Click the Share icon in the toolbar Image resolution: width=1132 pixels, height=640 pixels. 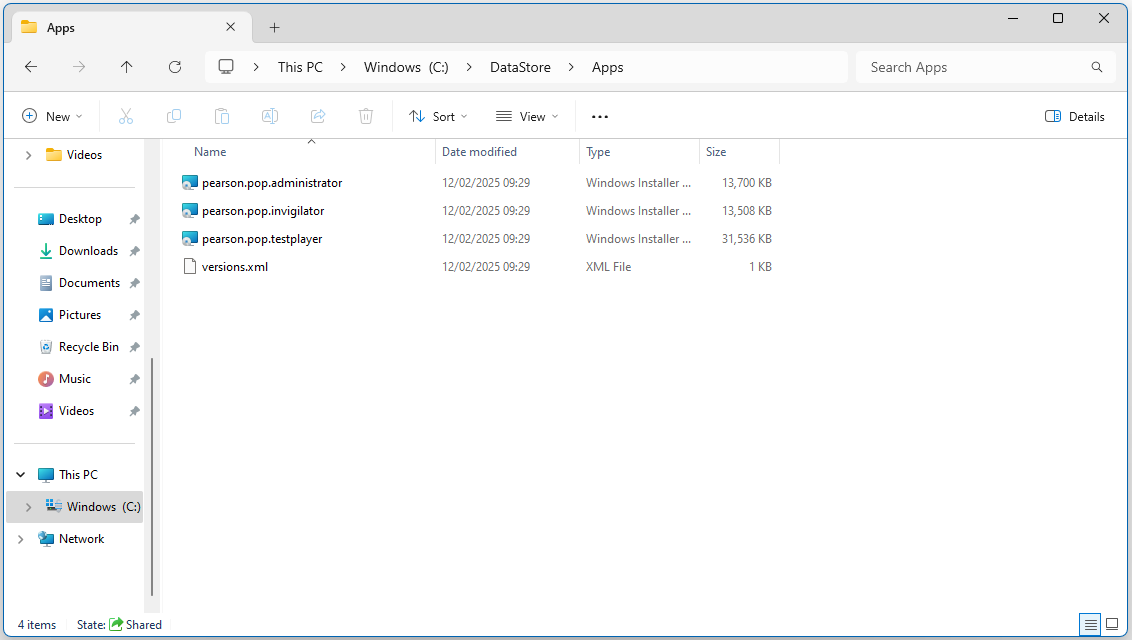[318, 116]
